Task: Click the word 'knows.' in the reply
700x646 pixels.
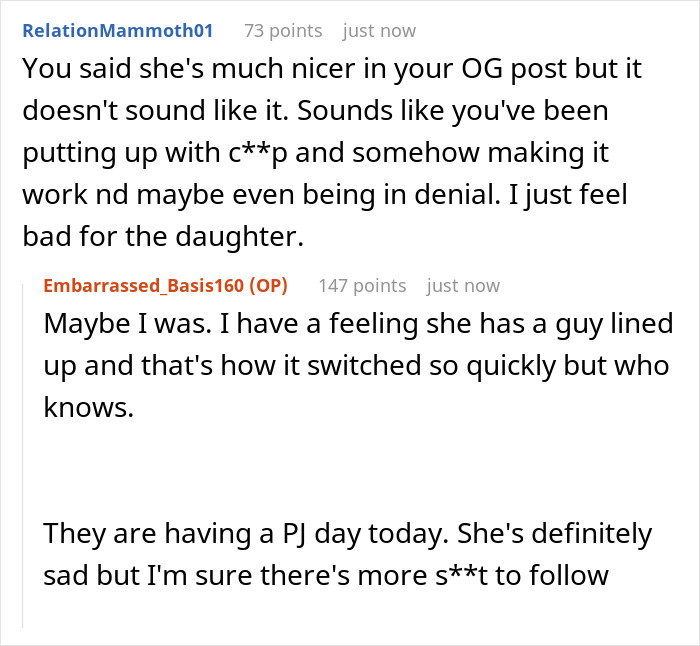Action: coord(88,407)
